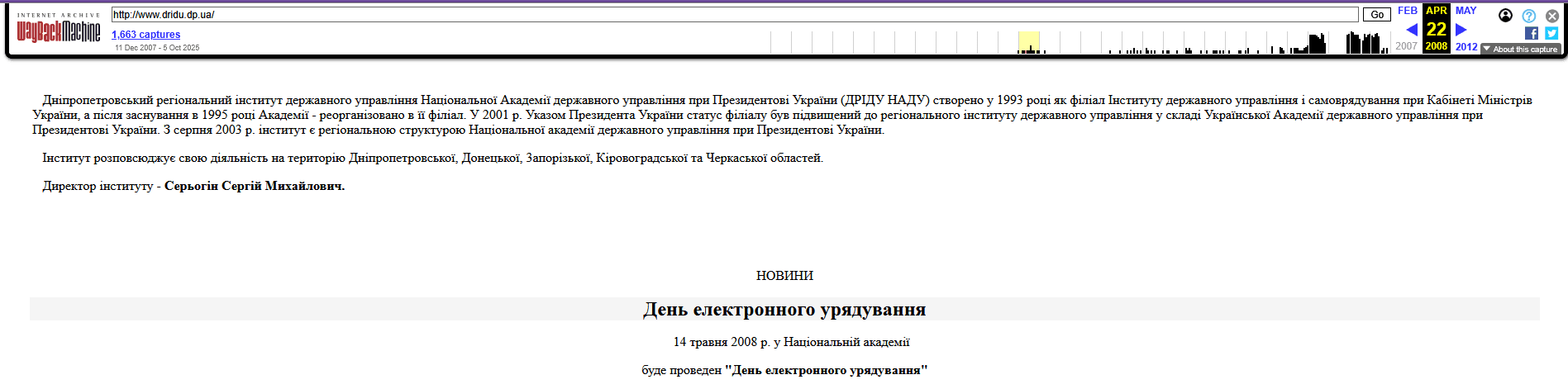Select year 2012 in timeline
1568x389 pixels.
[1466, 47]
